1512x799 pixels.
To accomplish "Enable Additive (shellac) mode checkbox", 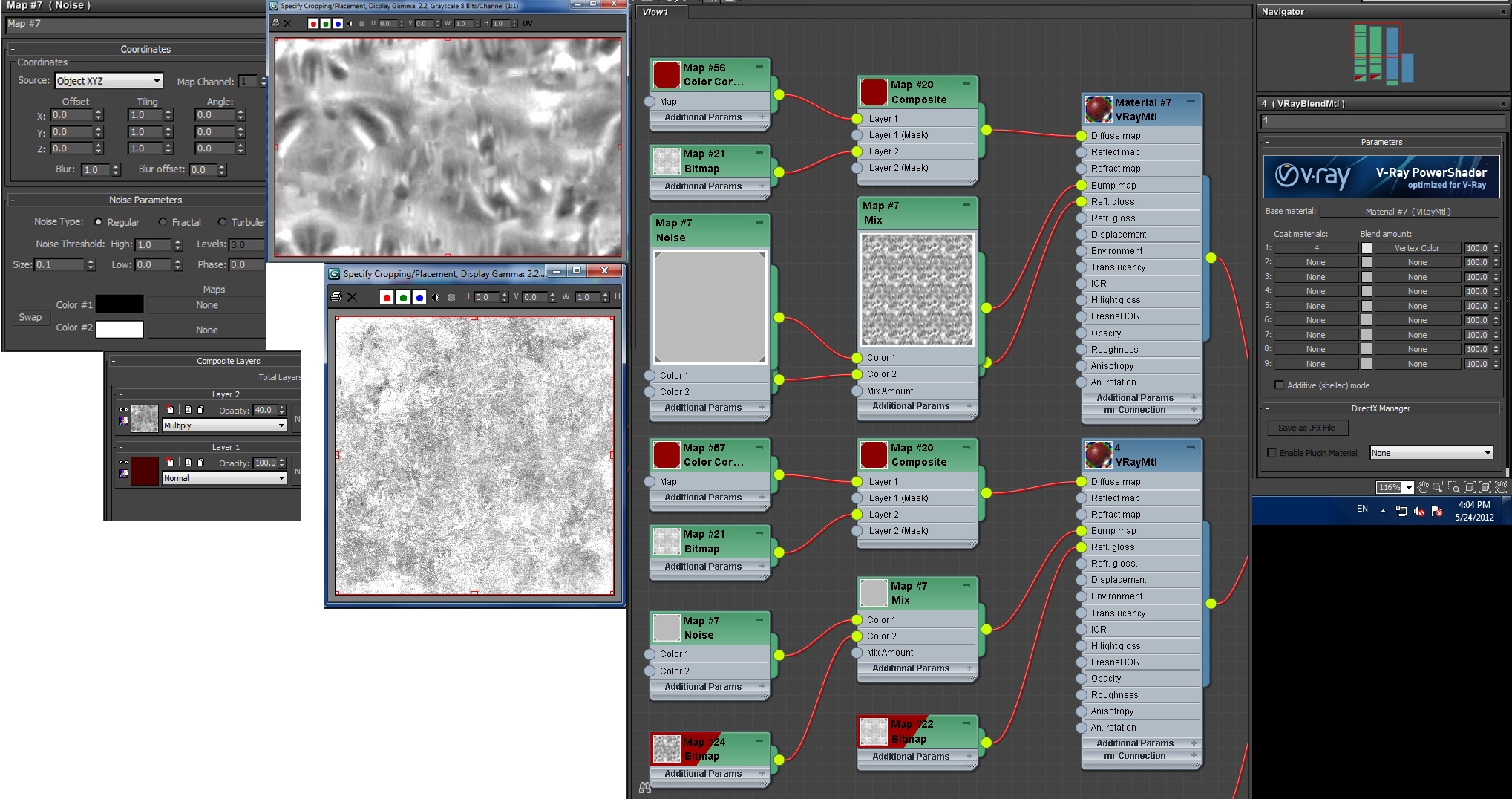I will [1278, 385].
